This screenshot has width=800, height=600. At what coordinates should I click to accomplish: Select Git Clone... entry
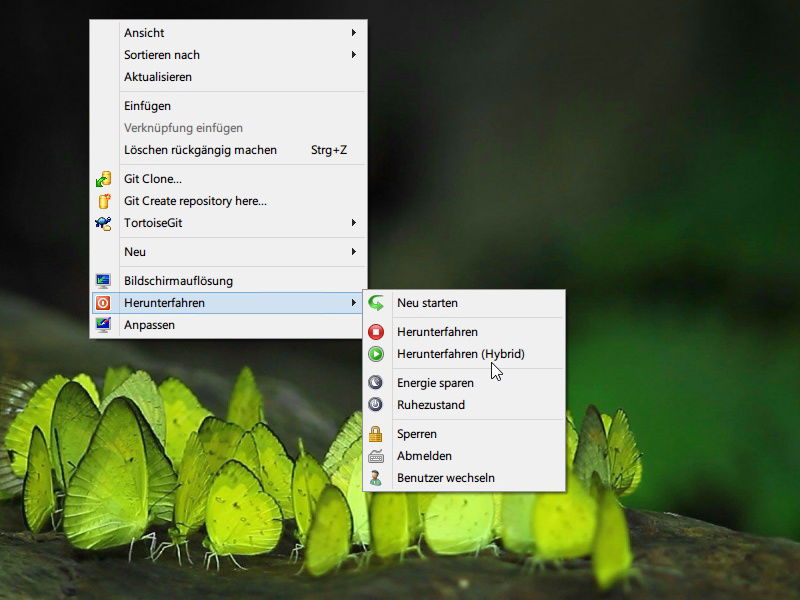pos(228,179)
